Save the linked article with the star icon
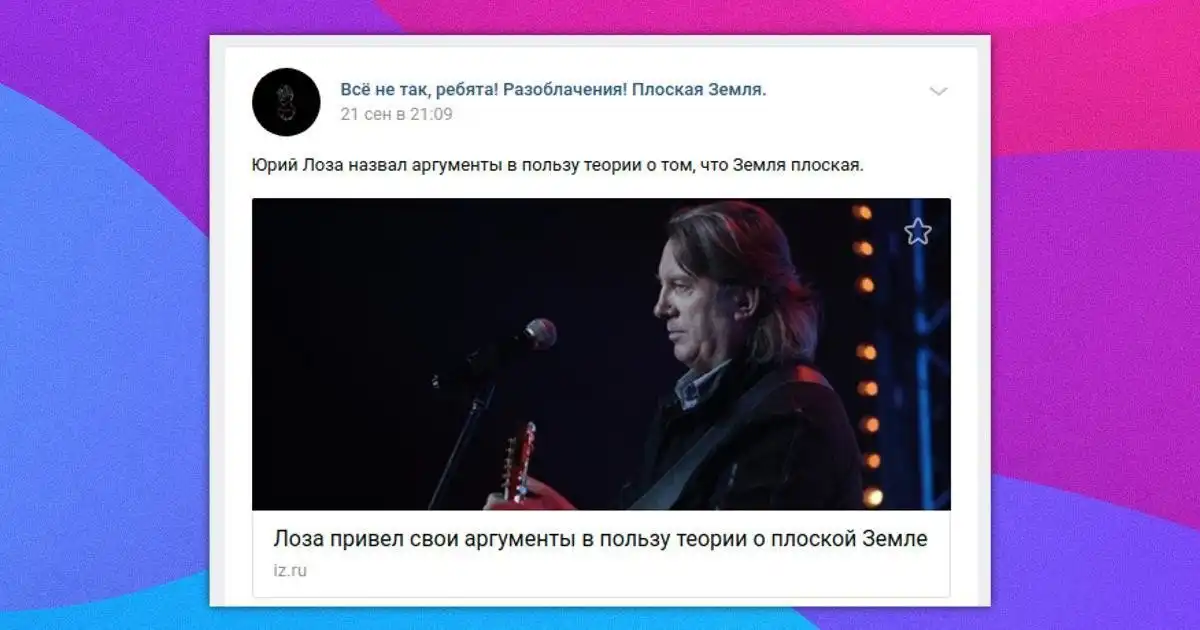 tap(917, 232)
